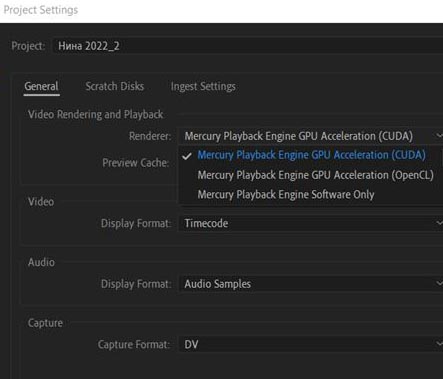Click the Renderer label

150,136
